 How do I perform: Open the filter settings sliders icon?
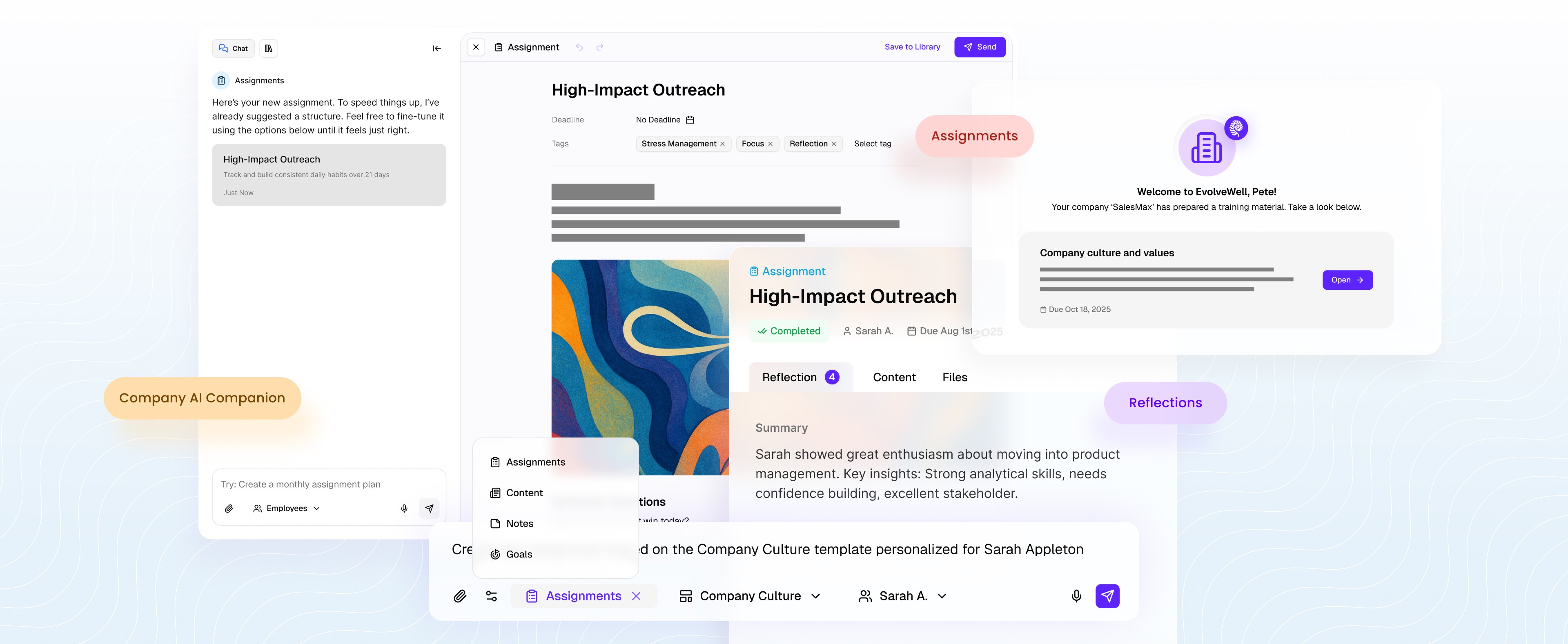point(491,596)
